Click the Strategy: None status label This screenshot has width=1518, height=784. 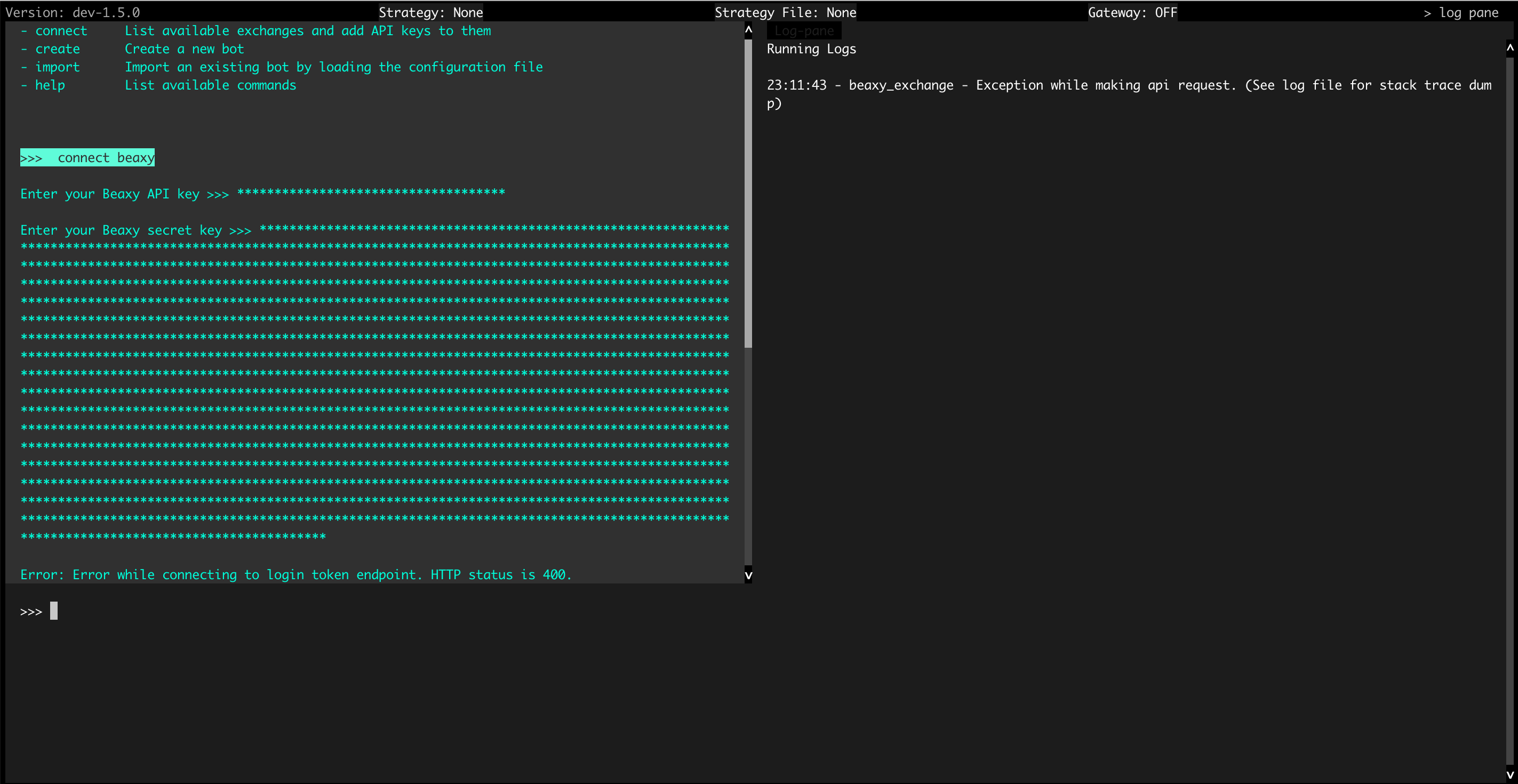pos(431,12)
